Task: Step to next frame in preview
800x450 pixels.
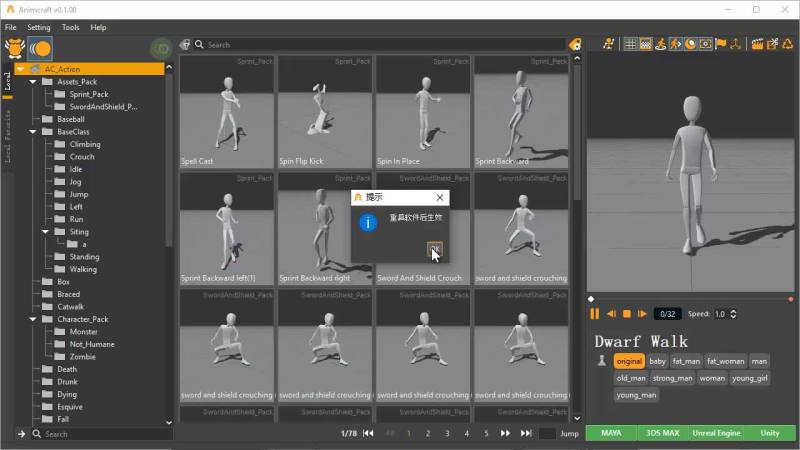Action: click(642, 314)
